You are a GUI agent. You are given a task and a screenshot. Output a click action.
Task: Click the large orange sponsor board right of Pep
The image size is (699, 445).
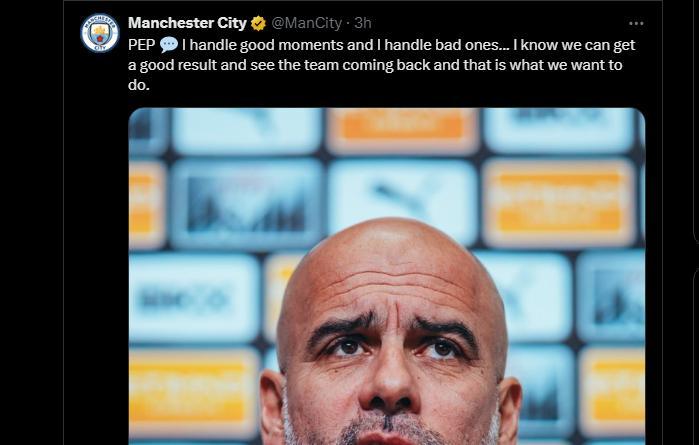pos(559,203)
